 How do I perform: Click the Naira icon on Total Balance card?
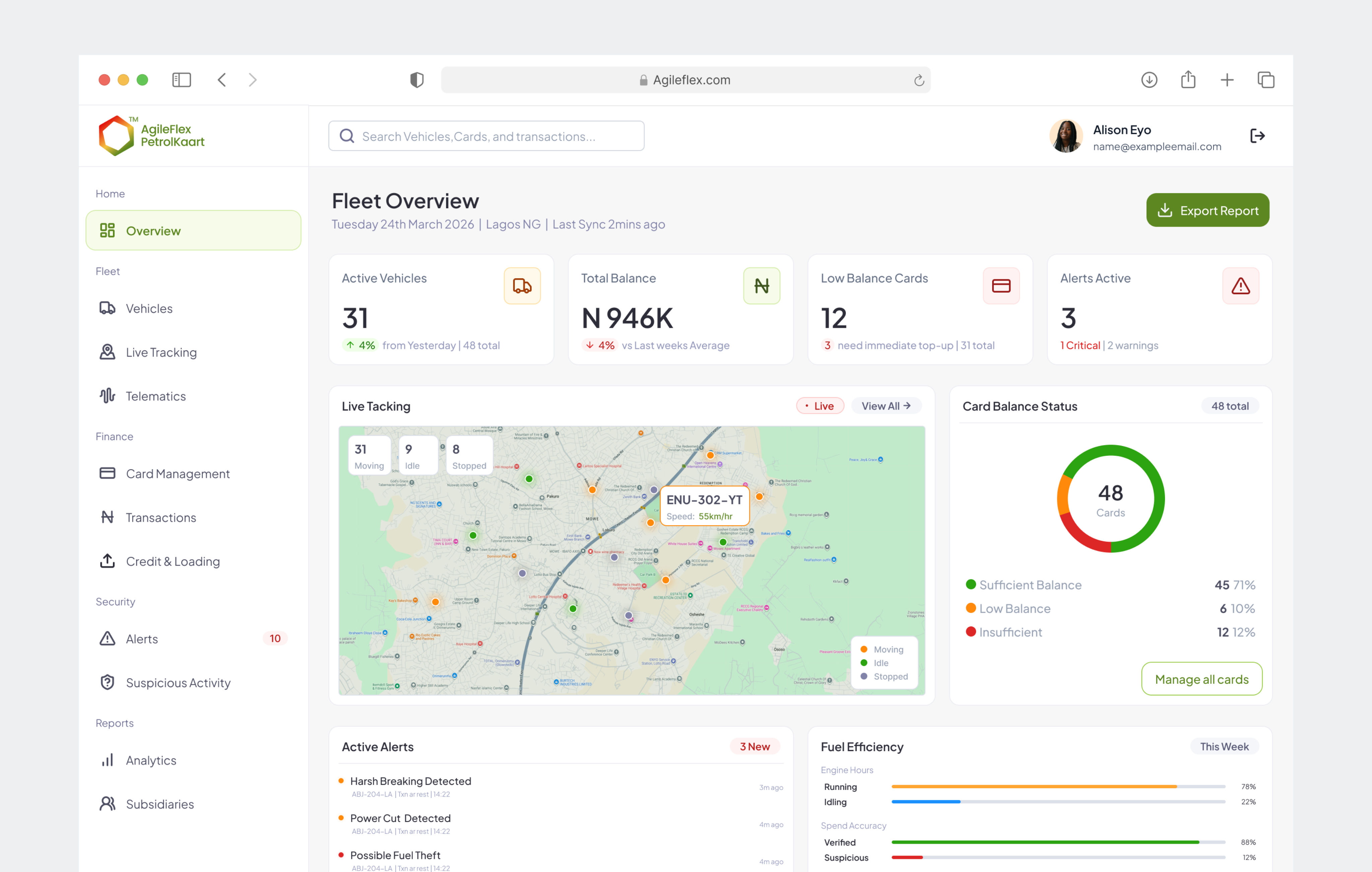pyautogui.click(x=761, y=285)
